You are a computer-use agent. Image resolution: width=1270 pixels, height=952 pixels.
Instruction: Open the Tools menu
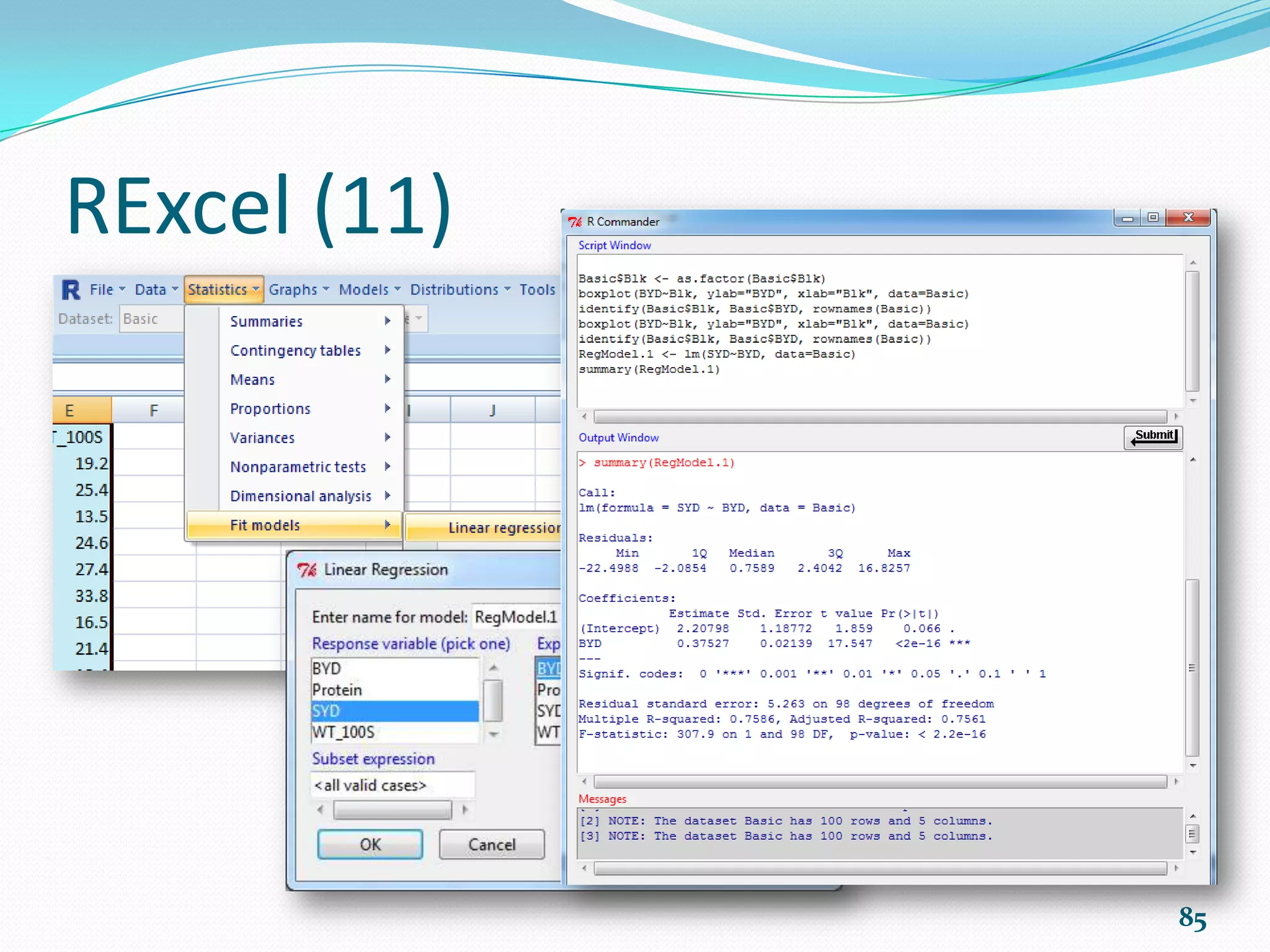tap(537, 289)
